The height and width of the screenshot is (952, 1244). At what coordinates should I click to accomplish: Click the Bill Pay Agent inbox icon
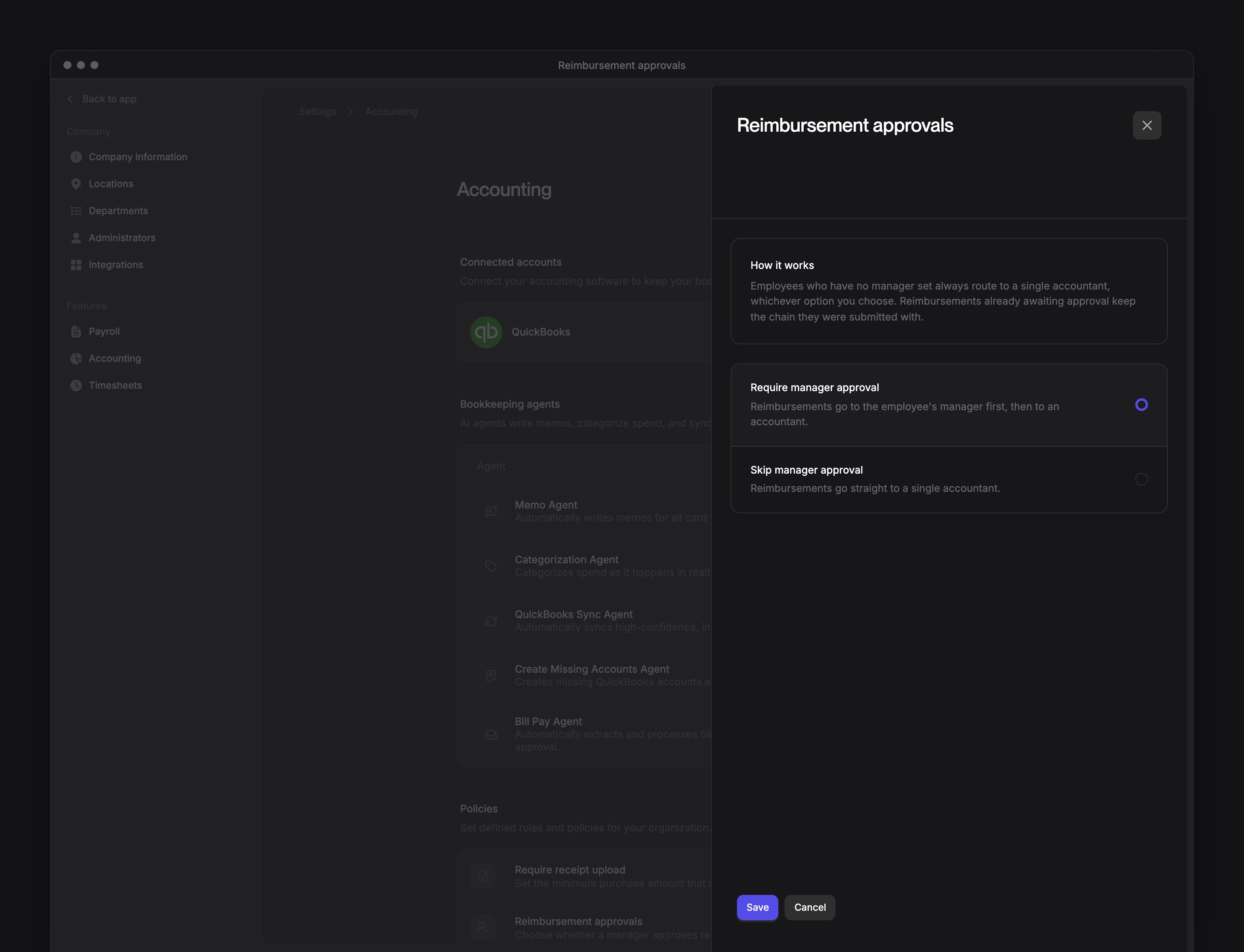(x=491, y=734)
